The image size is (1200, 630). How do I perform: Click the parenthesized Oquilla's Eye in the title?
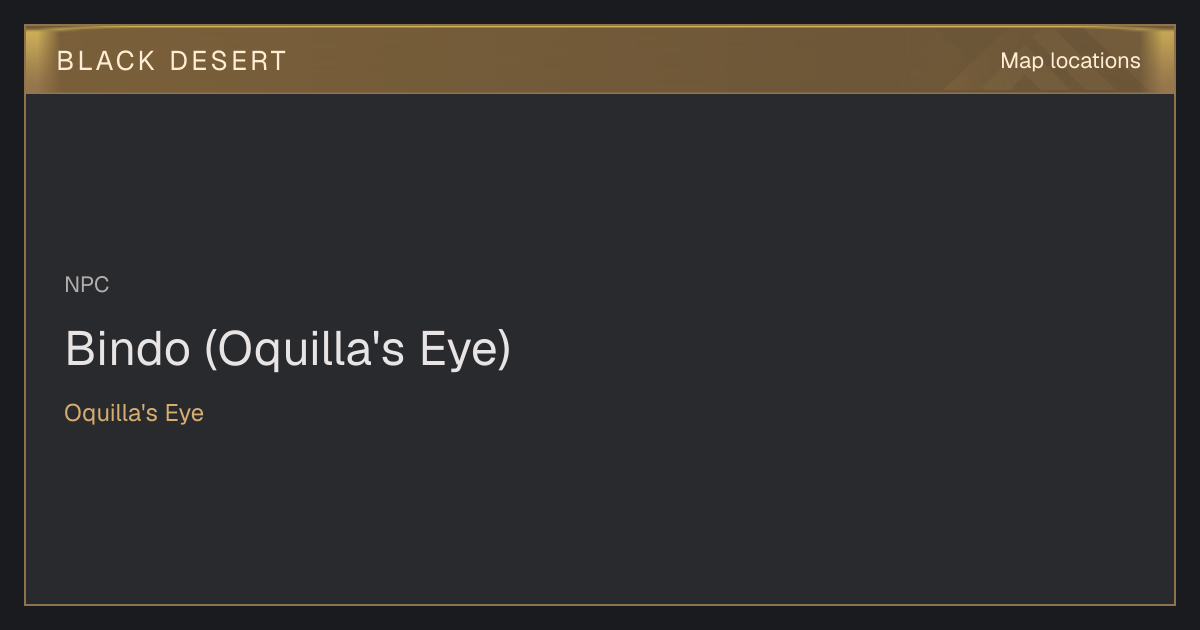pos(358,350)
